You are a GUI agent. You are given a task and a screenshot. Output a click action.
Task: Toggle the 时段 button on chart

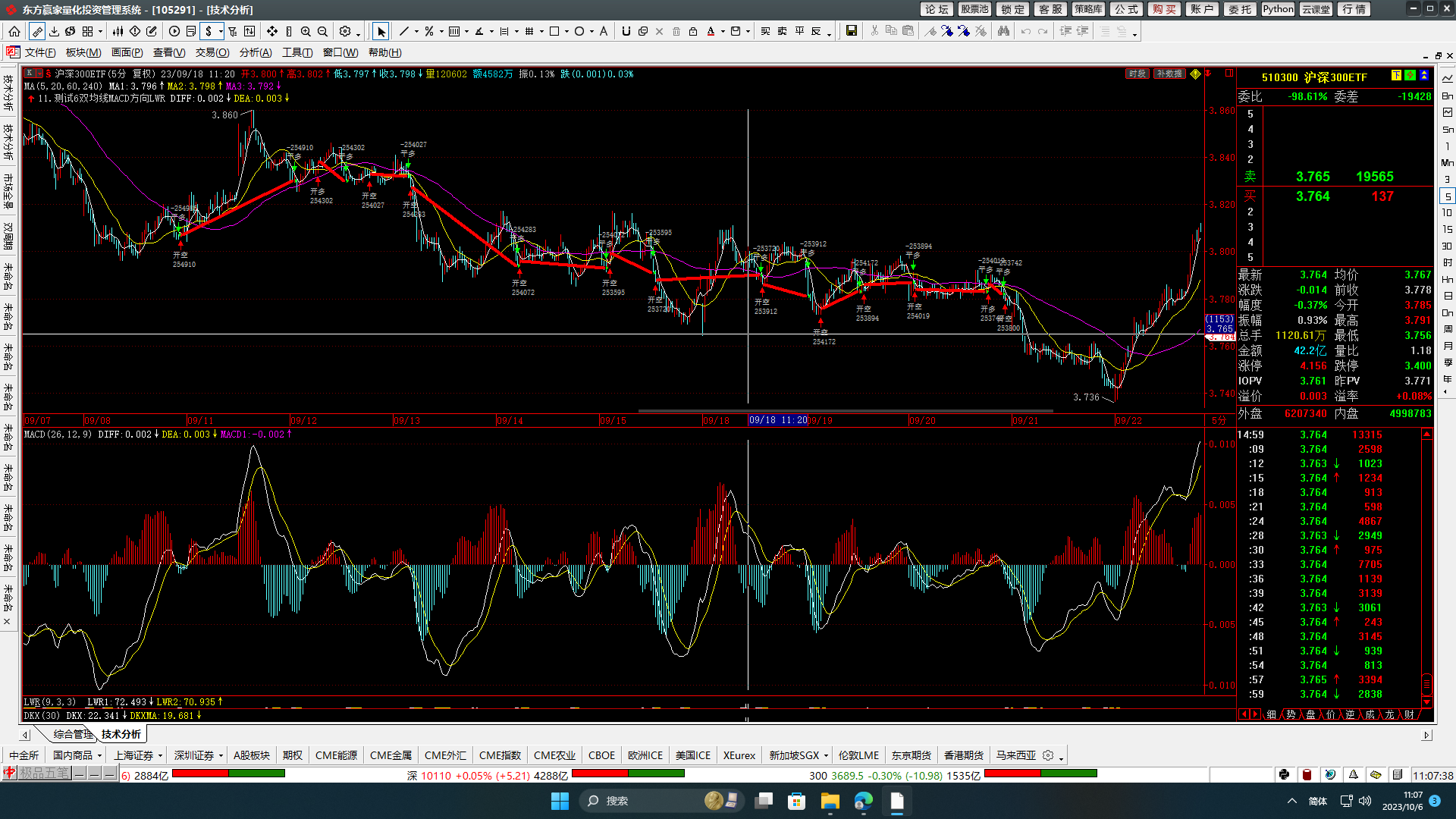click(1137, 74)
